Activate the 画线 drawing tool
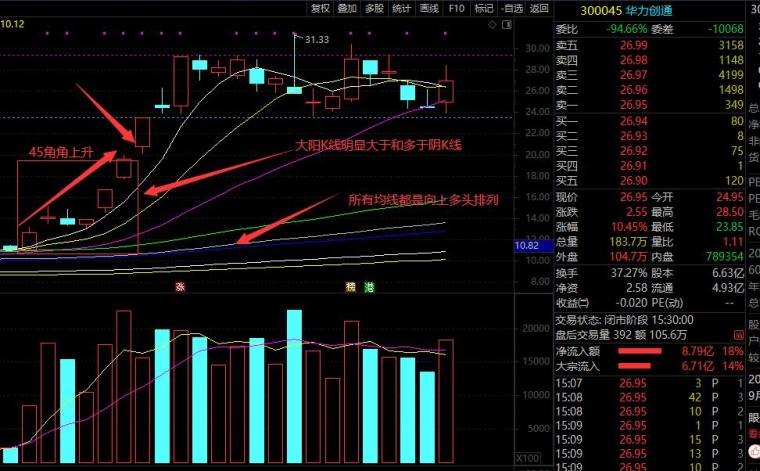Viewport: 760px width, 471px height. pos(429,8)
